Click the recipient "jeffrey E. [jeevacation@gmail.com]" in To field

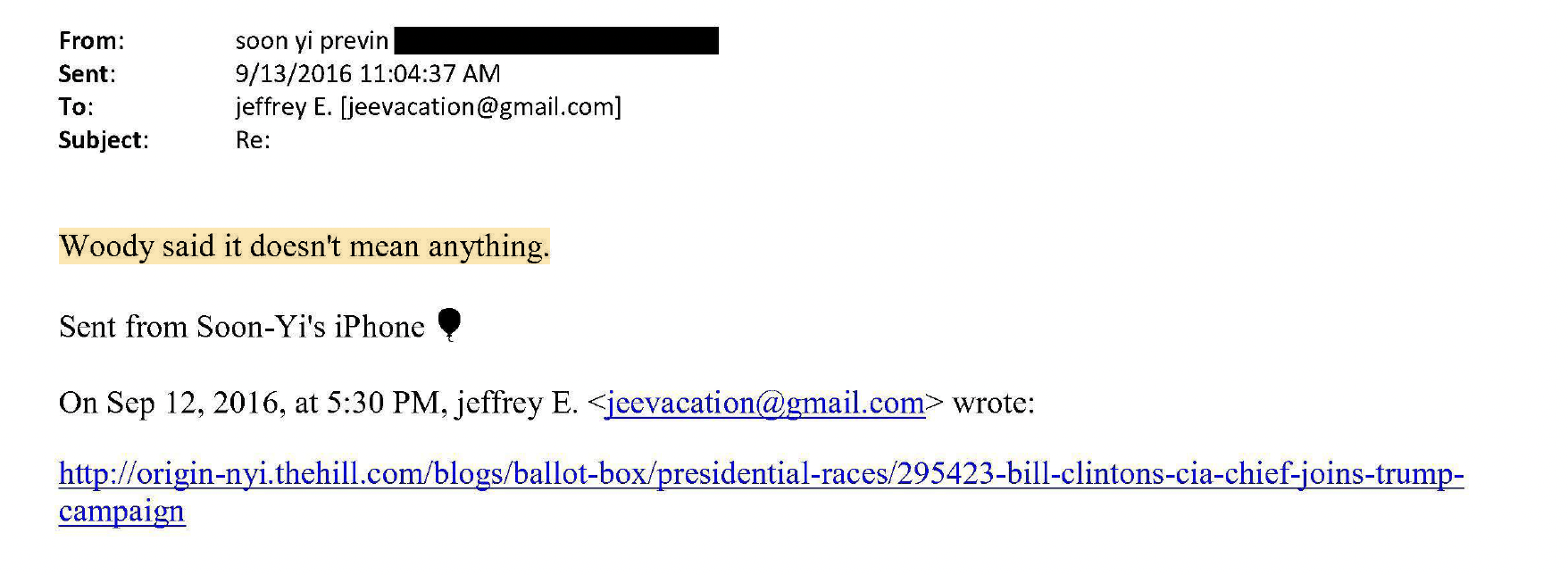[x=428, y=107]
